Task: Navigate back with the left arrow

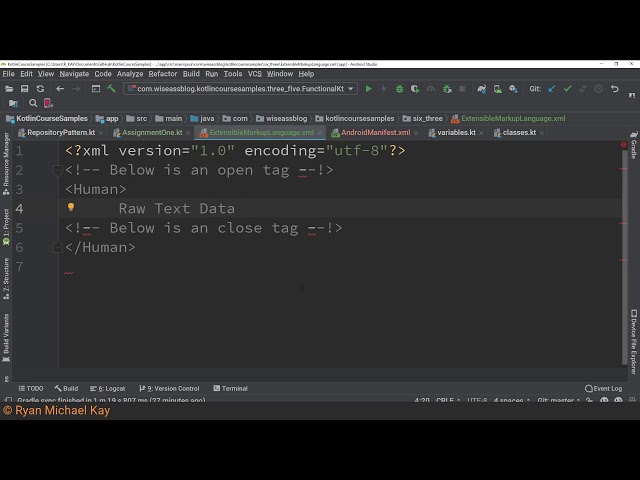Action: point(60,89)
